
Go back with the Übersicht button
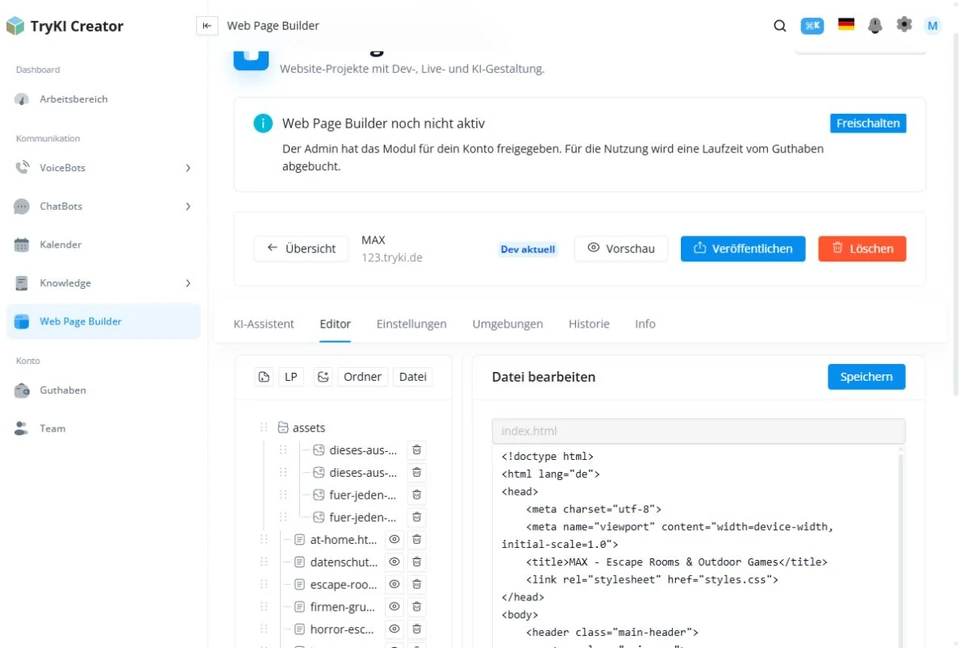[x=301, y=249]
